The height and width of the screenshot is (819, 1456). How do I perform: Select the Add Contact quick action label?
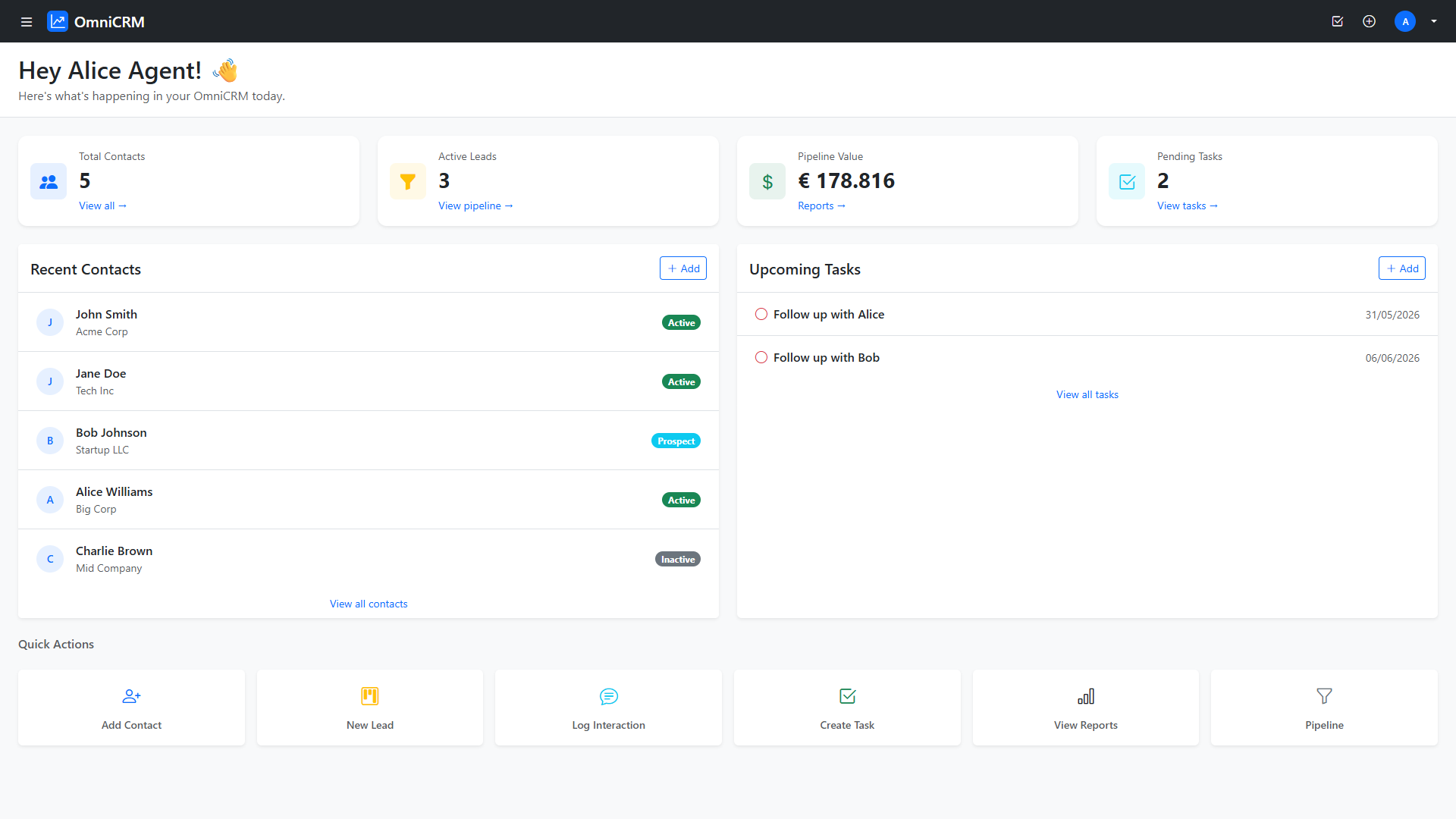click(x=131, y=725)
